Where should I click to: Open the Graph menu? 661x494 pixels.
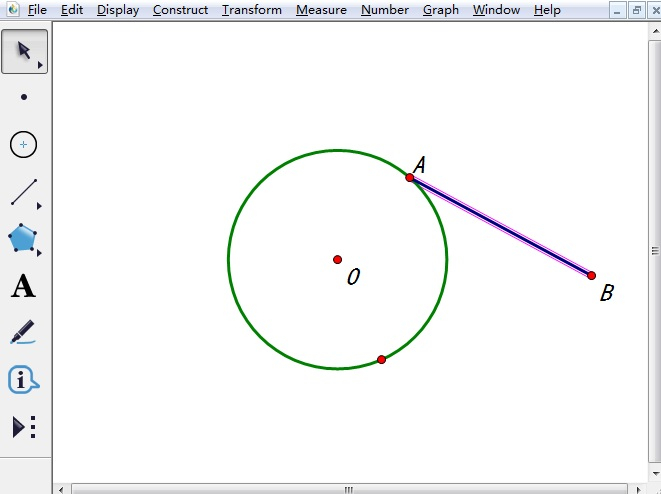pos(440,10)
